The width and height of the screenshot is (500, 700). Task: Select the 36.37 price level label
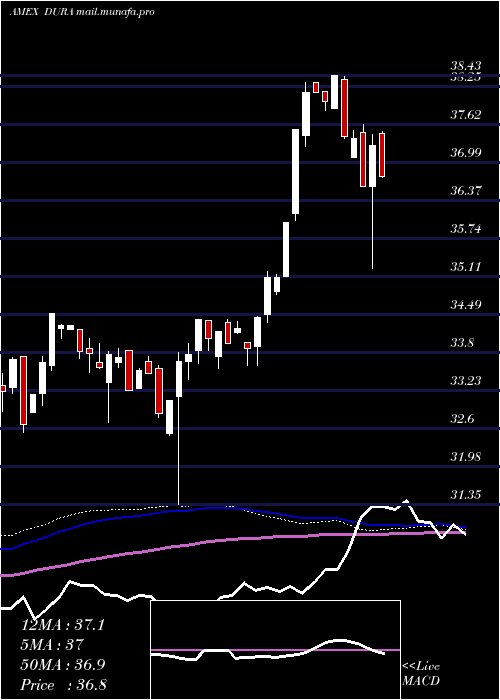point(466,191)
